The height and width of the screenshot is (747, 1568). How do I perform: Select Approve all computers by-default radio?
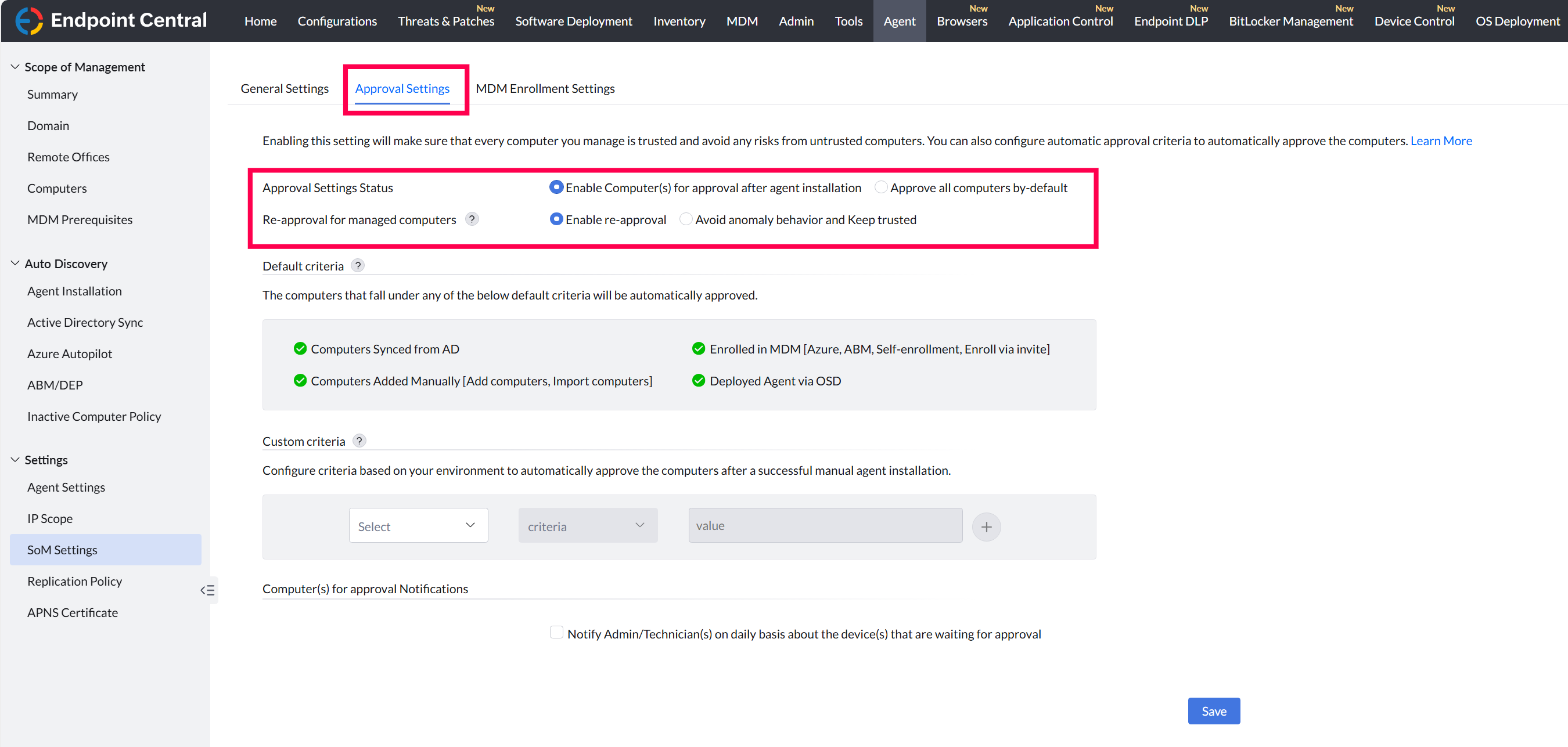tap(880, 187)
